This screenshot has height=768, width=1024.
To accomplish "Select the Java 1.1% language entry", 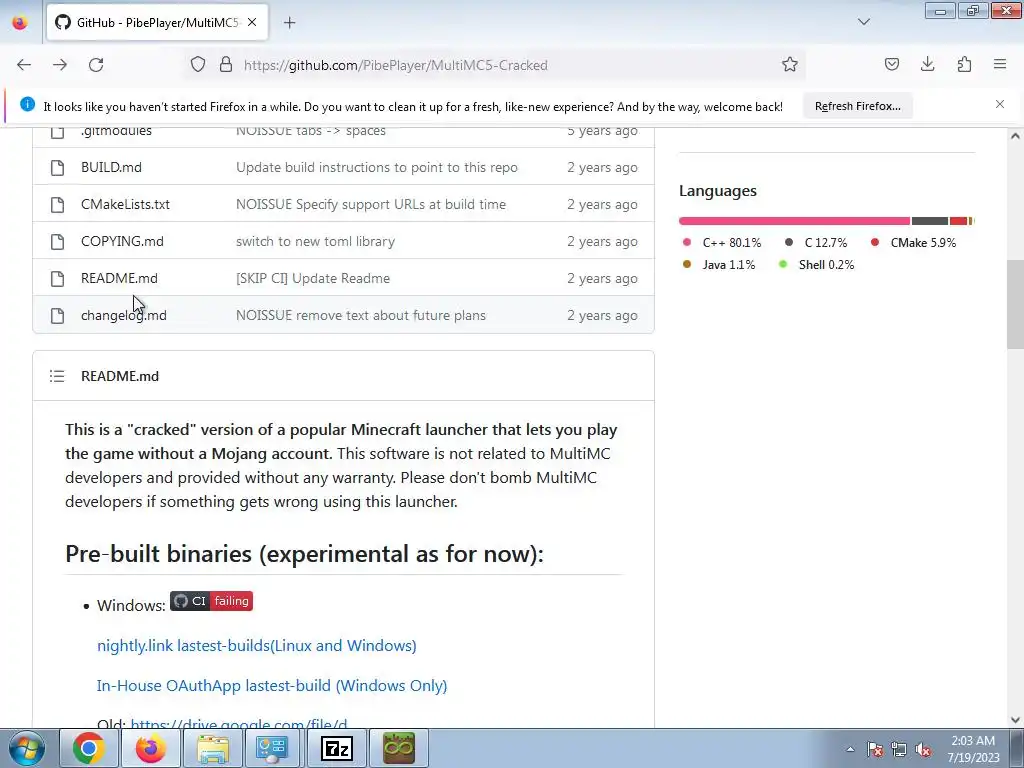I will 718,264.
